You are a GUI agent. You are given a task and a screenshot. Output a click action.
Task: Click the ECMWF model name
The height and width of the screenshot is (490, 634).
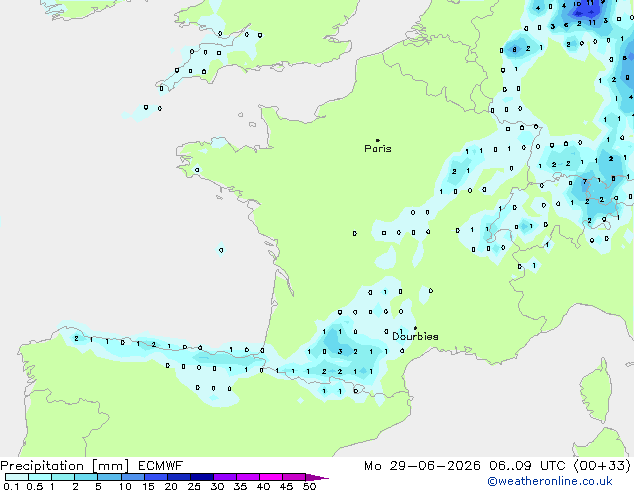pos(161,466)
